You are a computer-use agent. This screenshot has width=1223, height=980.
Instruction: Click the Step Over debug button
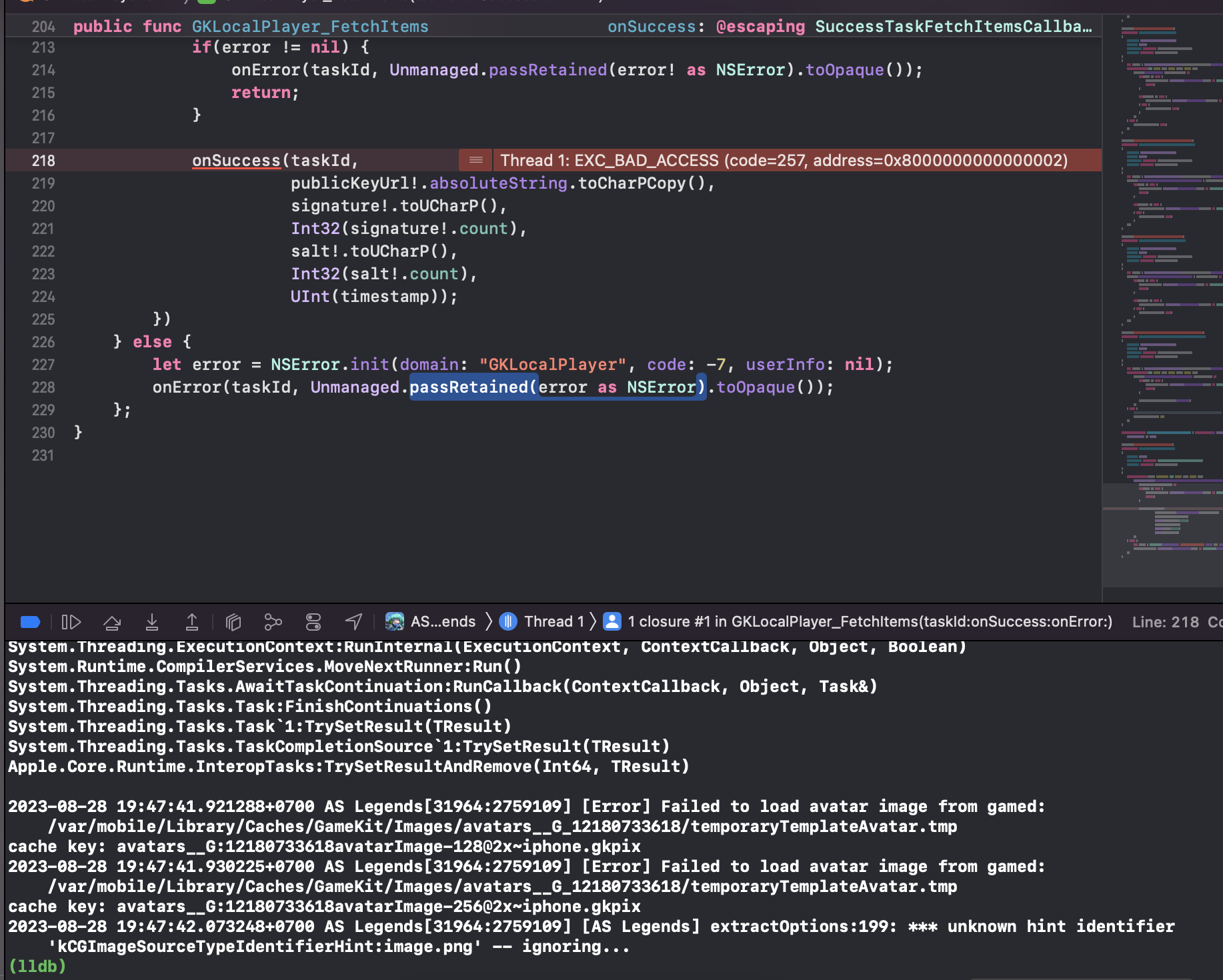point(112,622)
